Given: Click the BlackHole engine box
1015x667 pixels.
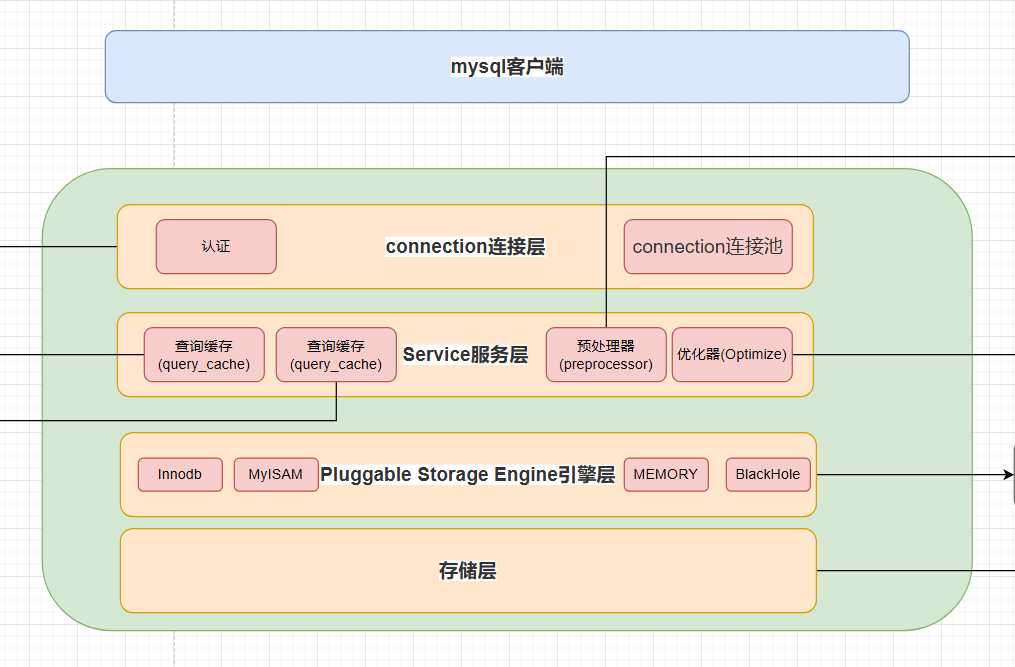Looking at the screenshot, I should coord(767,475).
